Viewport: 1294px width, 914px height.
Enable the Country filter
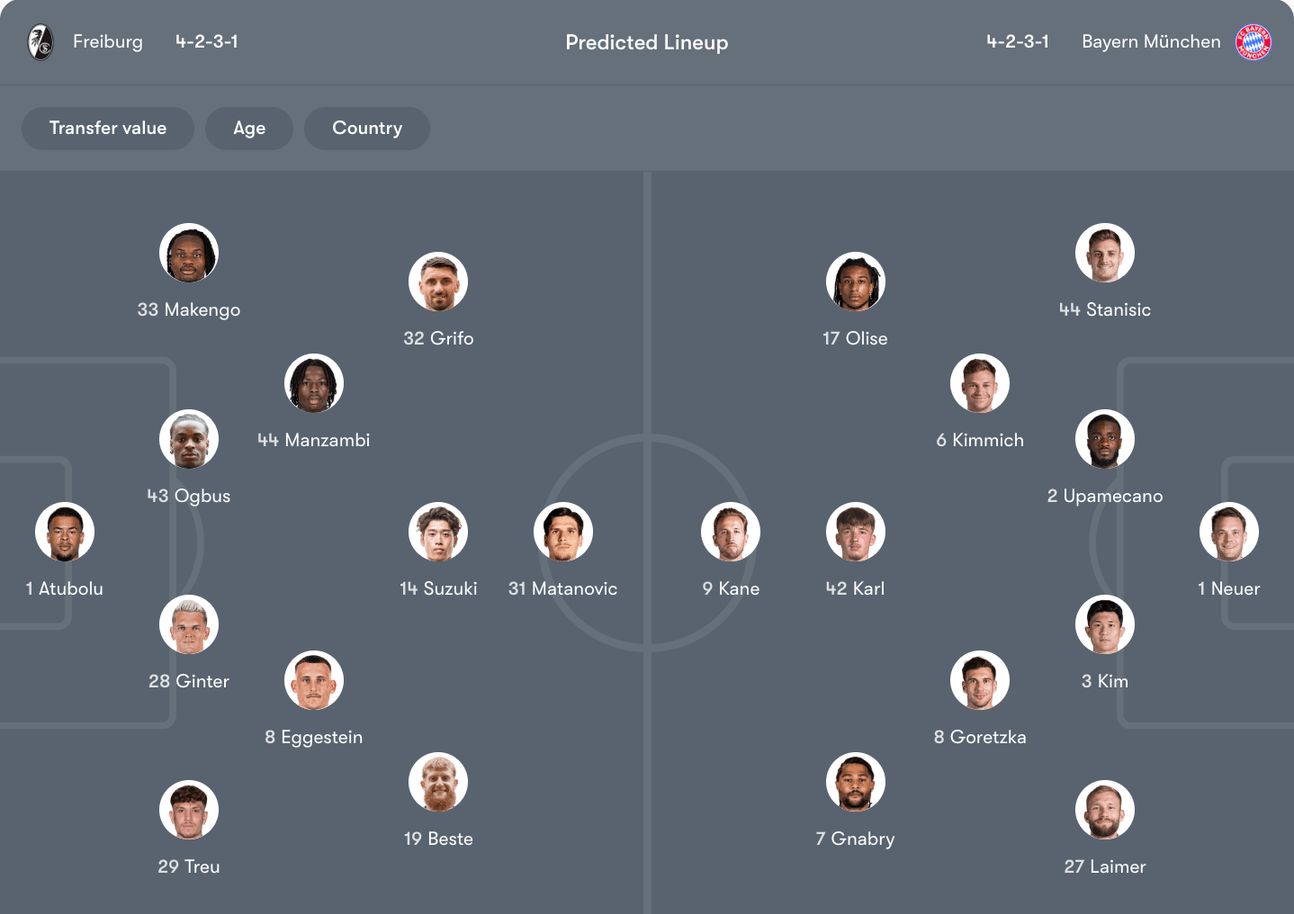pyautogui.click(x=367, y=128)
